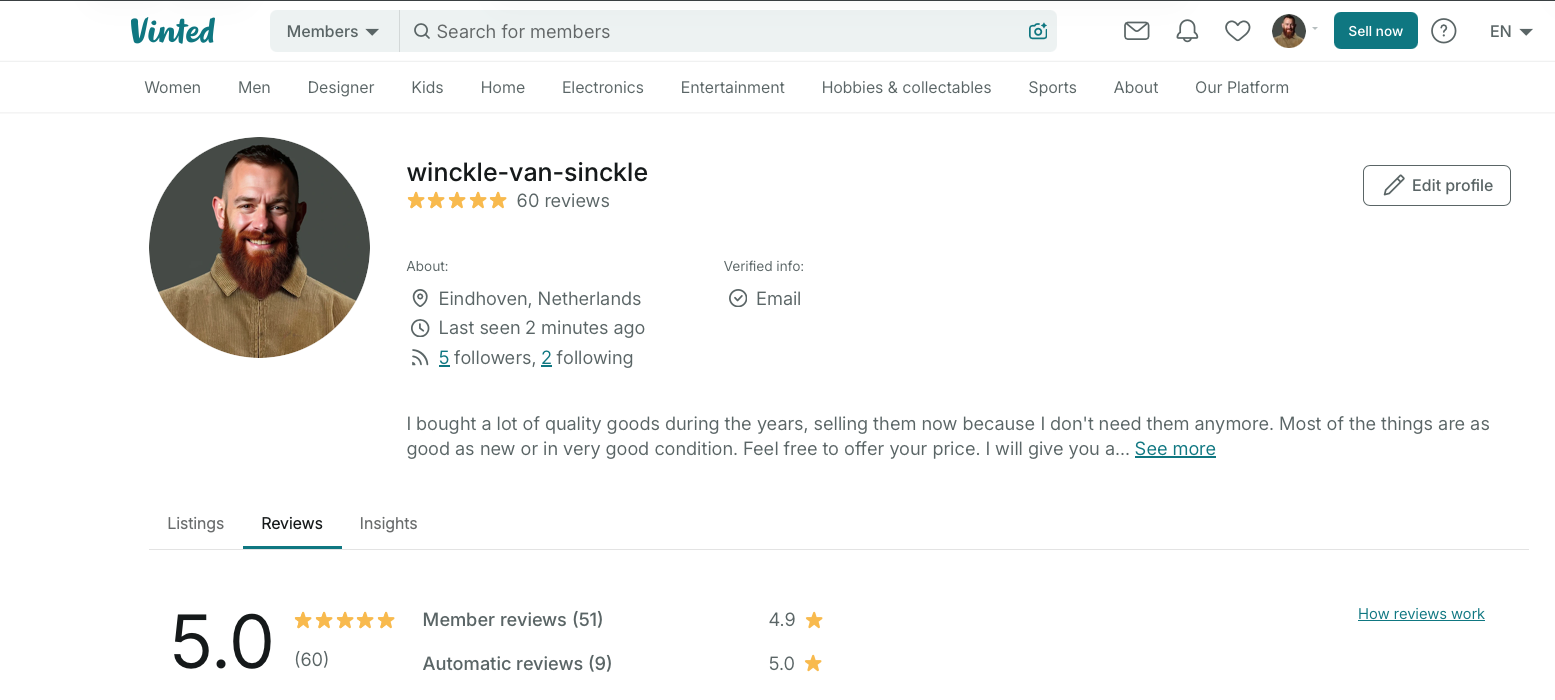Open the 5 followers link

click(444, 358)
